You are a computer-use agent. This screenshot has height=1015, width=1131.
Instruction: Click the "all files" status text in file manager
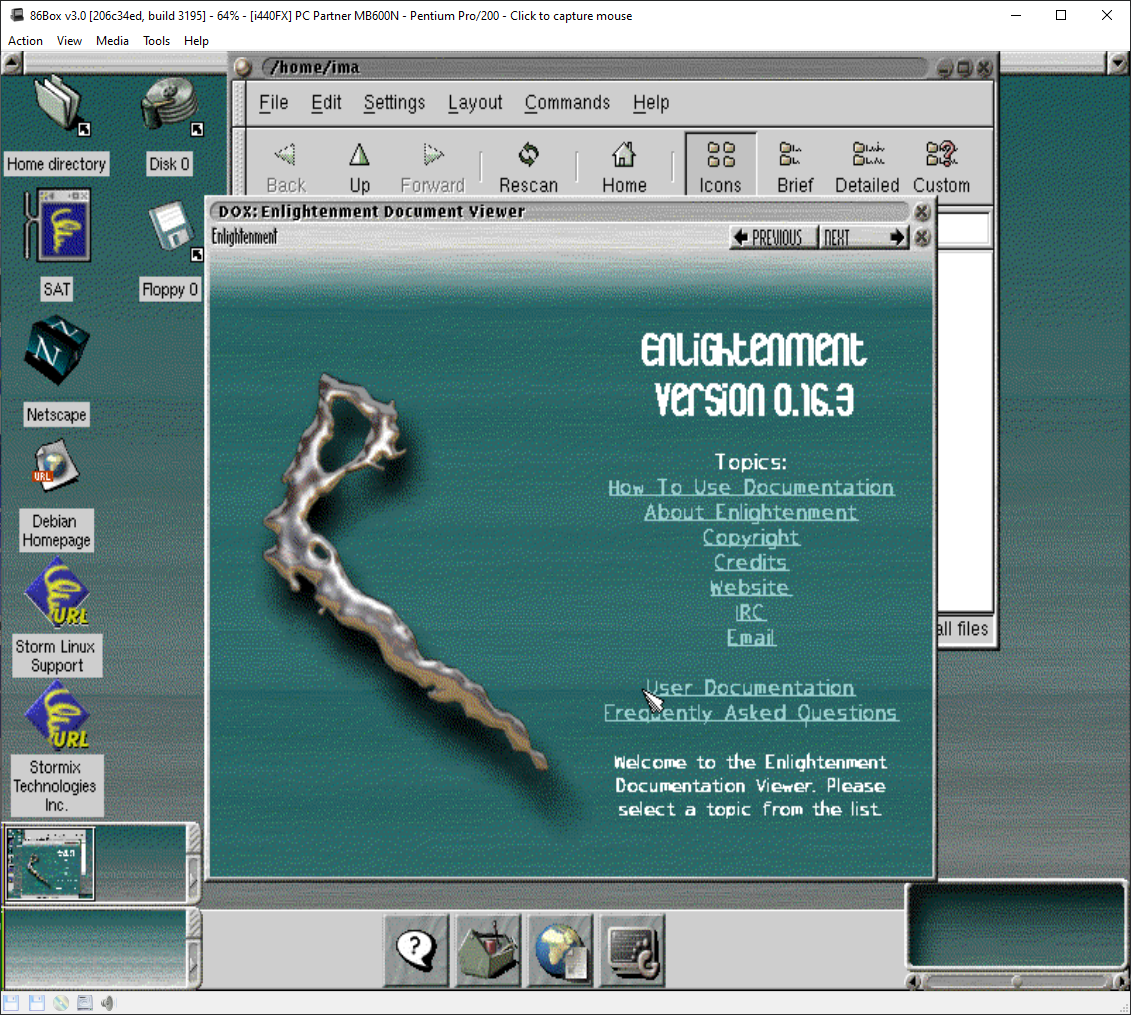pyautogui.click(x=963, y=629)
